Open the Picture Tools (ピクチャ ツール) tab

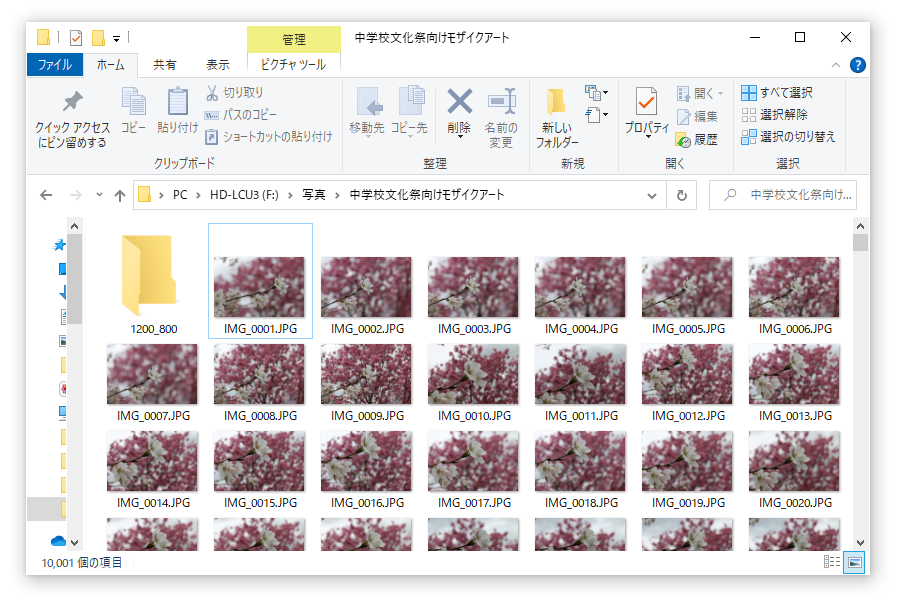(x=293, y=65)
